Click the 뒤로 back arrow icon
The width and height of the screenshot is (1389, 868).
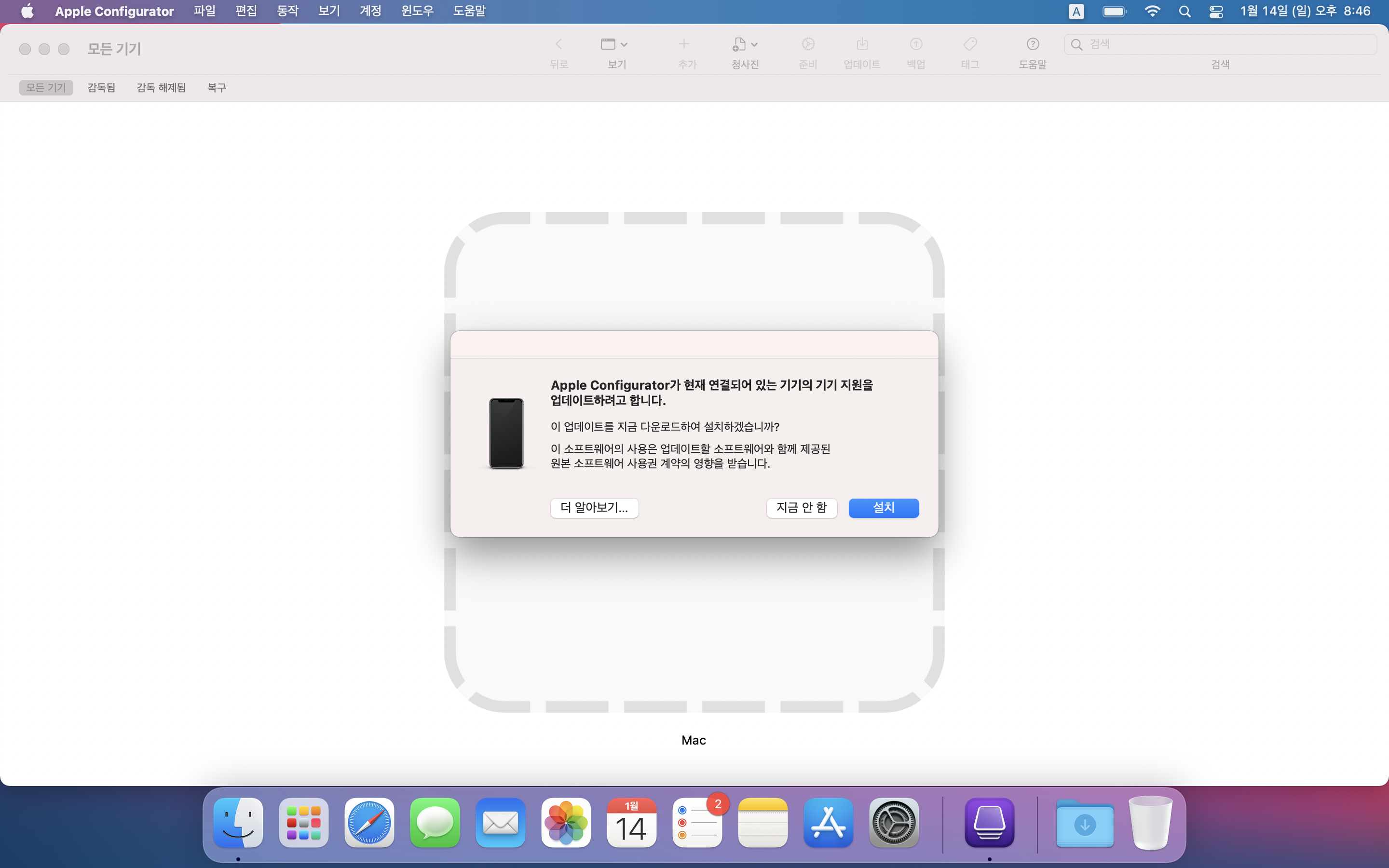[x=558, y=44]
